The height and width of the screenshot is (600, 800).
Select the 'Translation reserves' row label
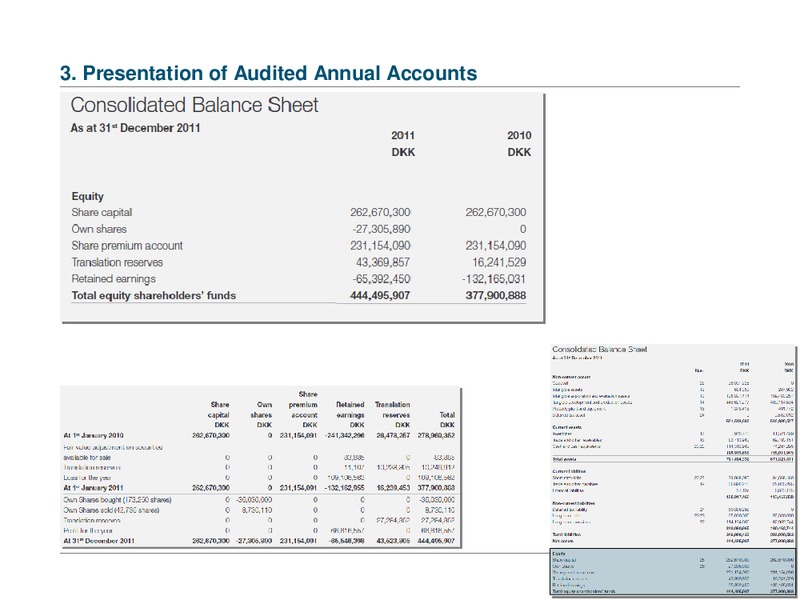(x=117, y=262)
